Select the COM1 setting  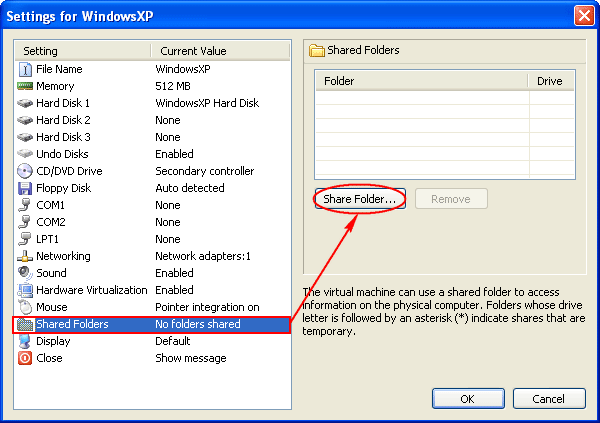tap(152, 205)
